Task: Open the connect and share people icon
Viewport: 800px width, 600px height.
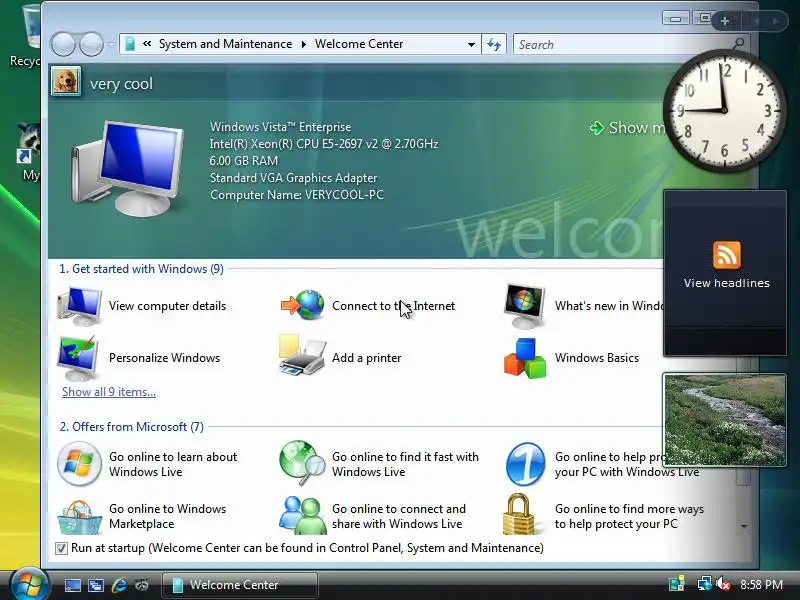Action: click(x=303, y=515)
